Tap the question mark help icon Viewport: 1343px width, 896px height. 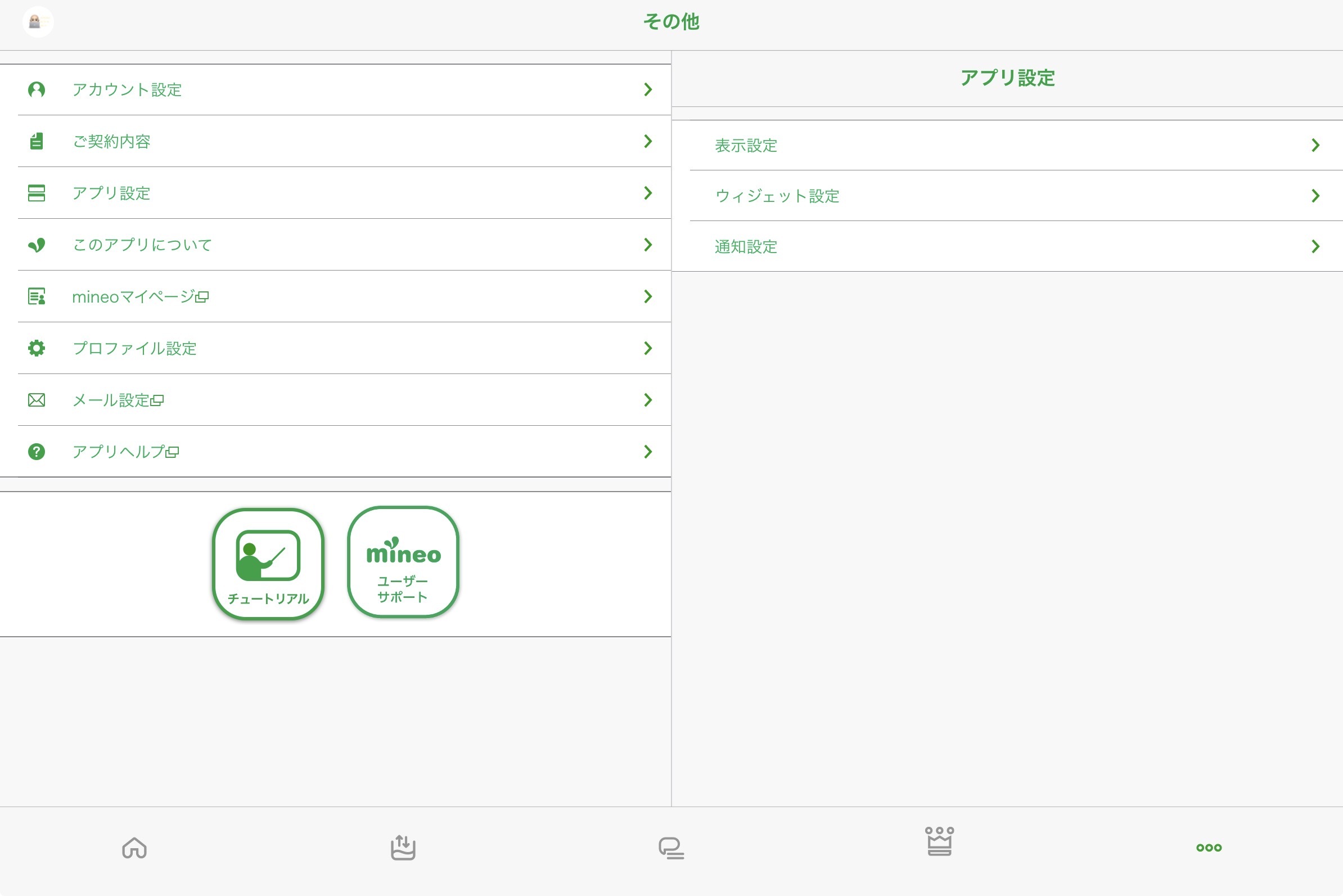coord(37,452)
